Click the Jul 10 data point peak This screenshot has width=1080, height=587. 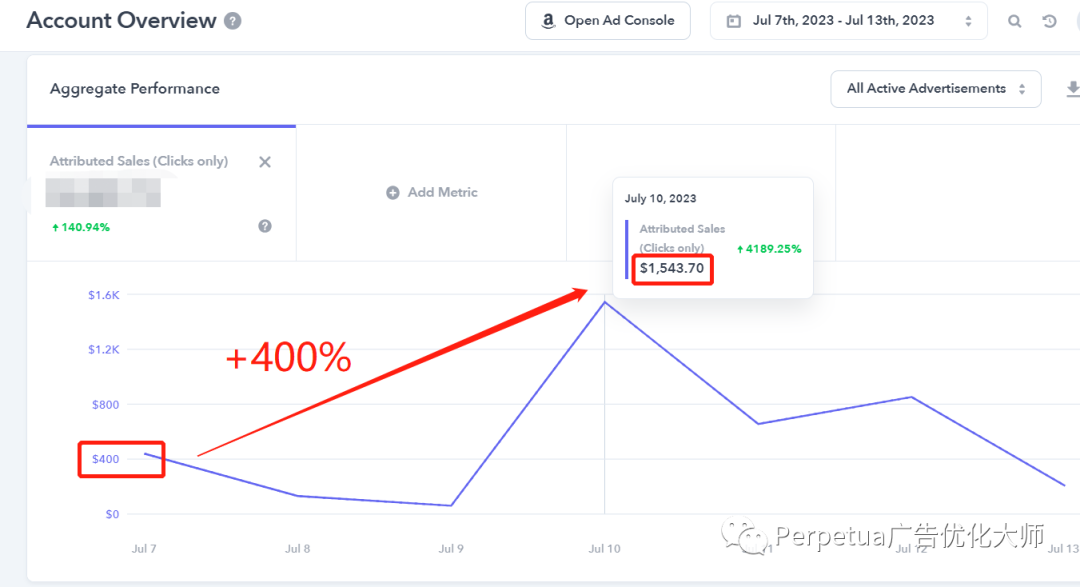coord(604,302)
